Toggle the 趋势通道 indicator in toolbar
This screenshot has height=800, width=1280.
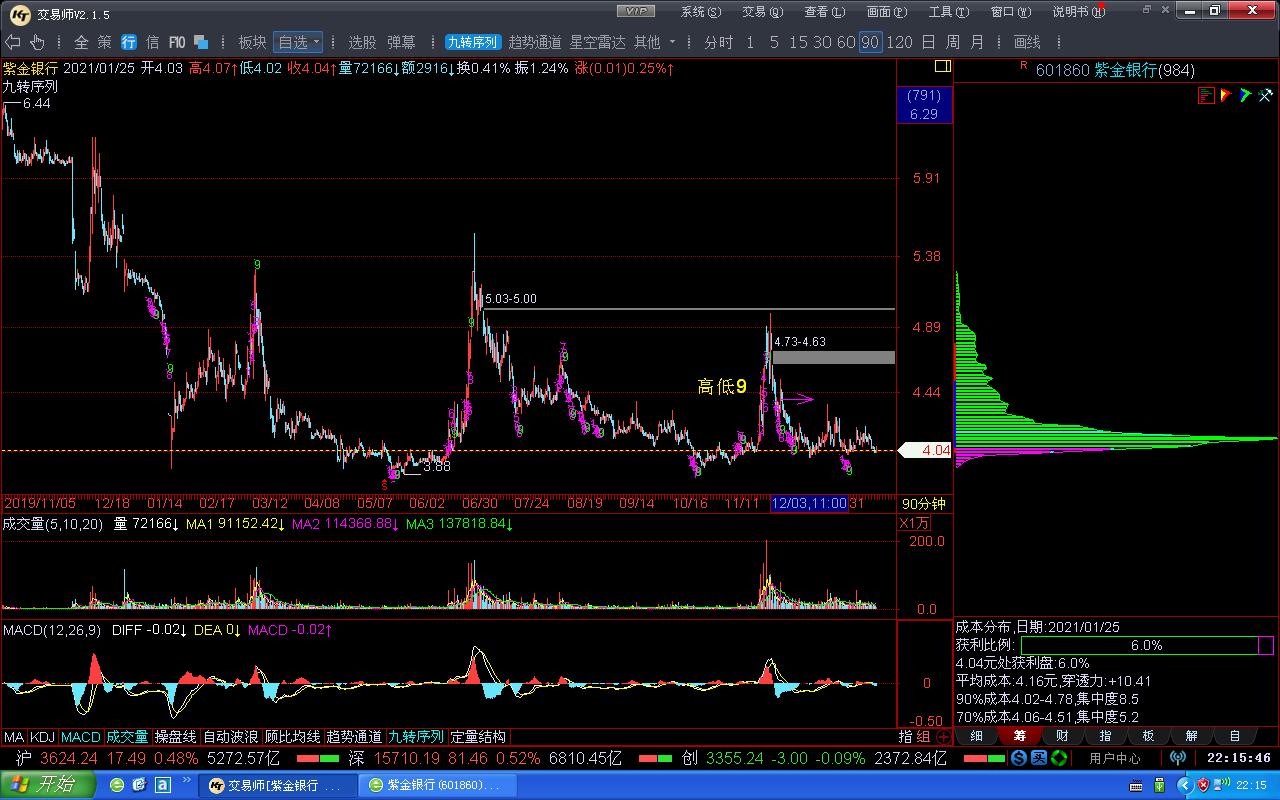coord(535,42)
